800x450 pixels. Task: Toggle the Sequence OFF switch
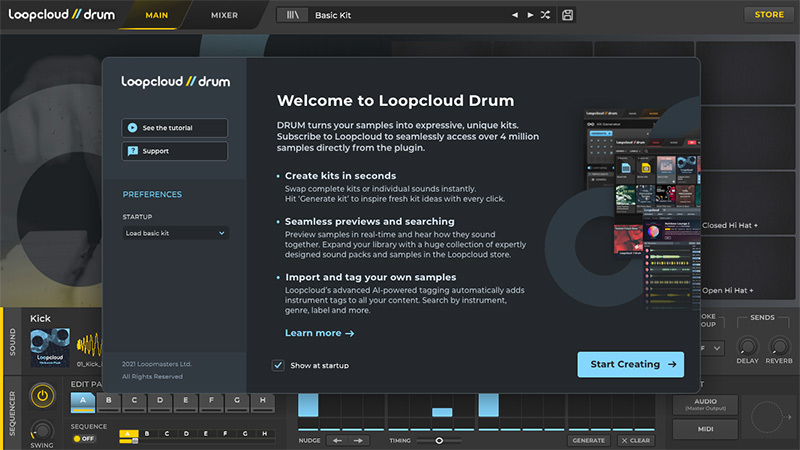click(x=83, y=438)
